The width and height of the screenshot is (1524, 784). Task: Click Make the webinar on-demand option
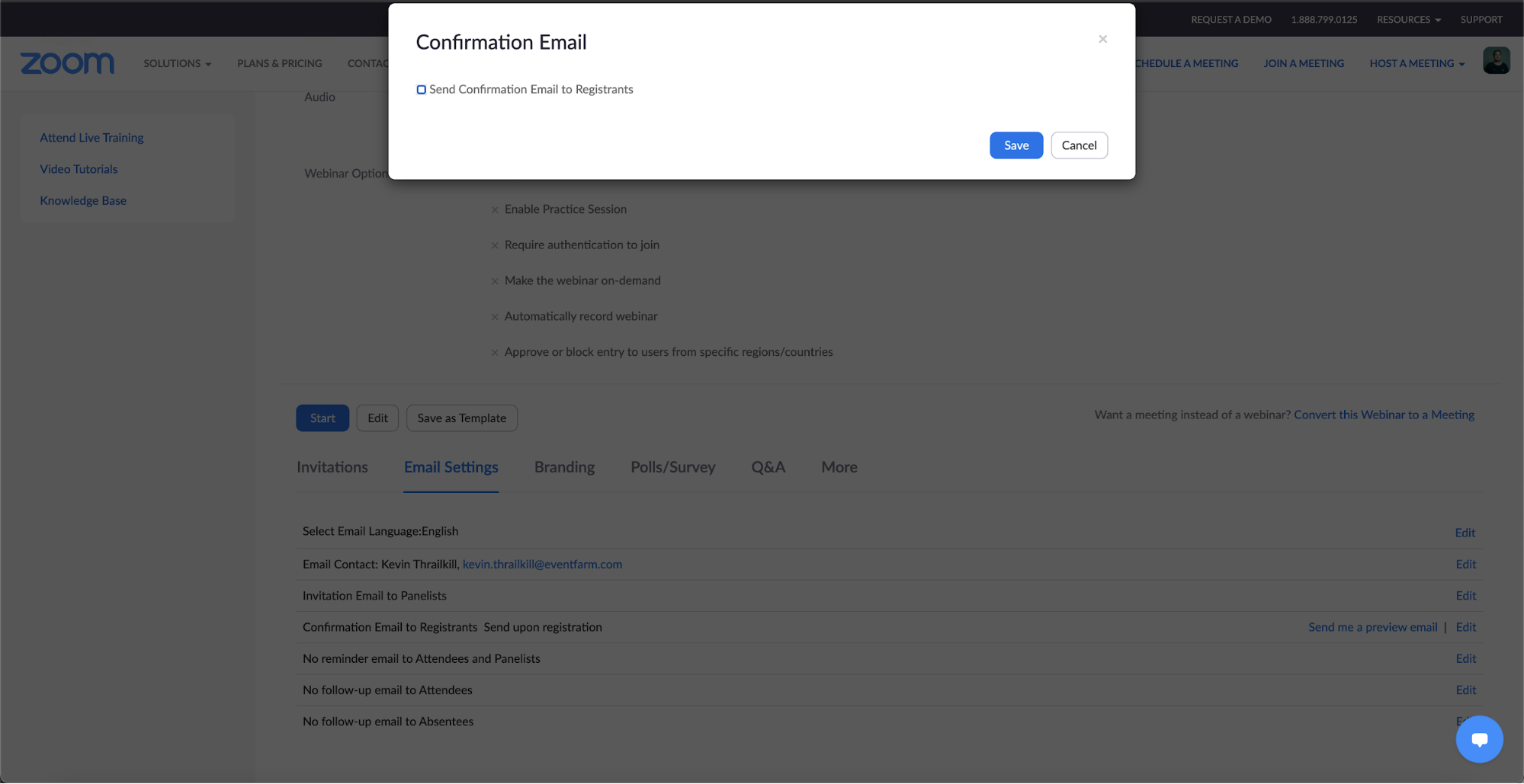tap(582, 281)
